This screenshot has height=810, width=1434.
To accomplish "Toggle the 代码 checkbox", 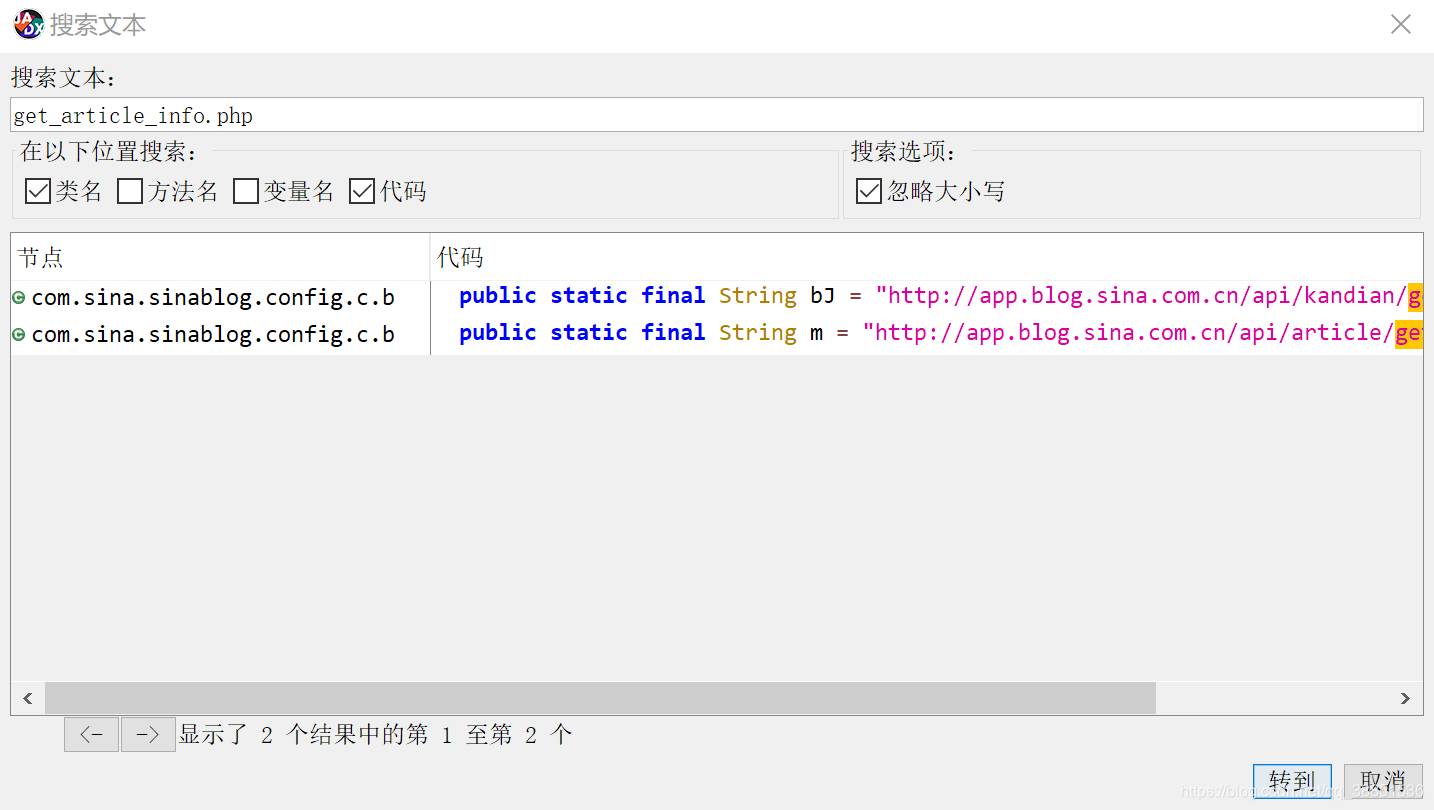I will pyautogui.click(x=362, y=191).
